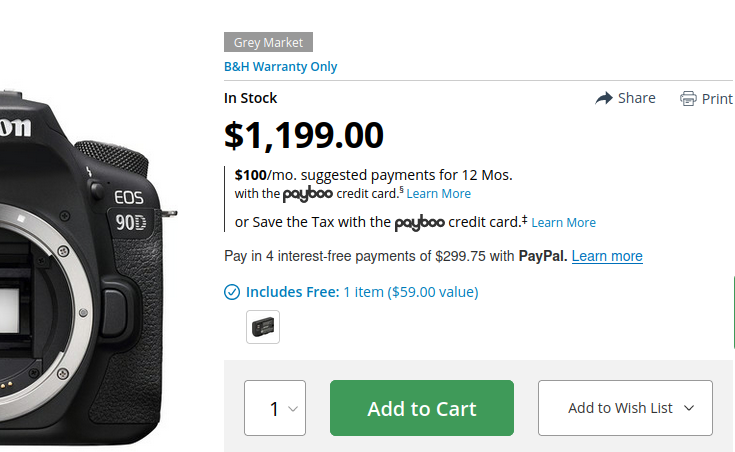Click the chevron arrow on the Wish List button
Viewport: 735px width, 452px height.
[x=691, y=408]
